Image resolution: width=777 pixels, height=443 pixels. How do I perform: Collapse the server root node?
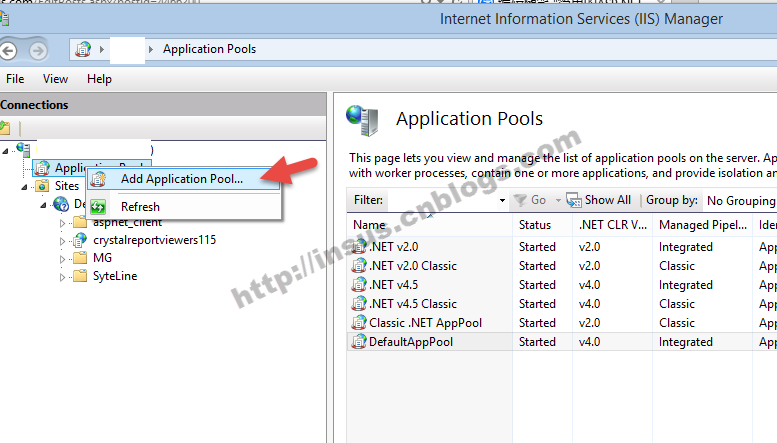pyautogui.click(x=5, y=151)
